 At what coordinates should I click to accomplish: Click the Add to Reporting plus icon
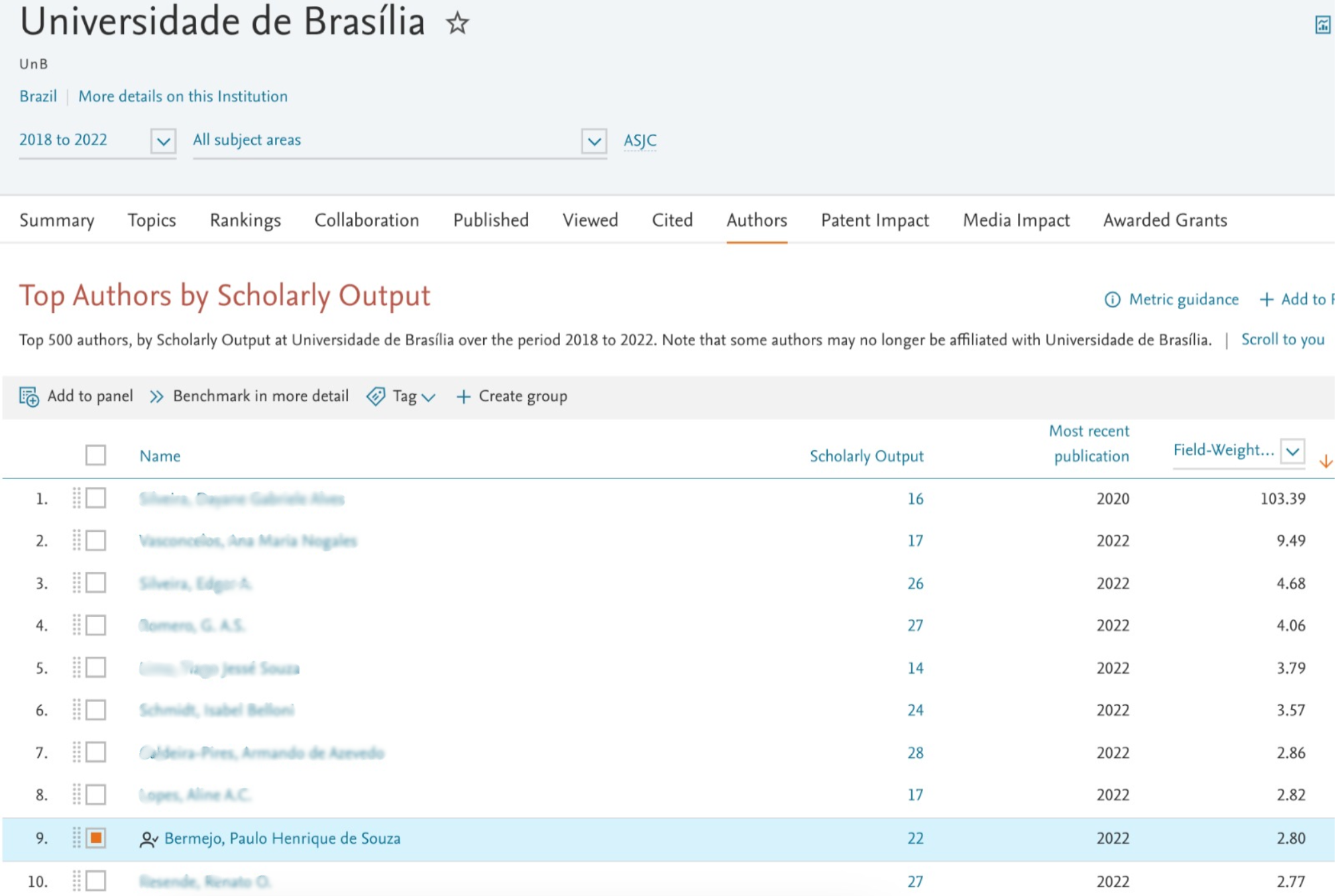click(x=1266, y=300)
